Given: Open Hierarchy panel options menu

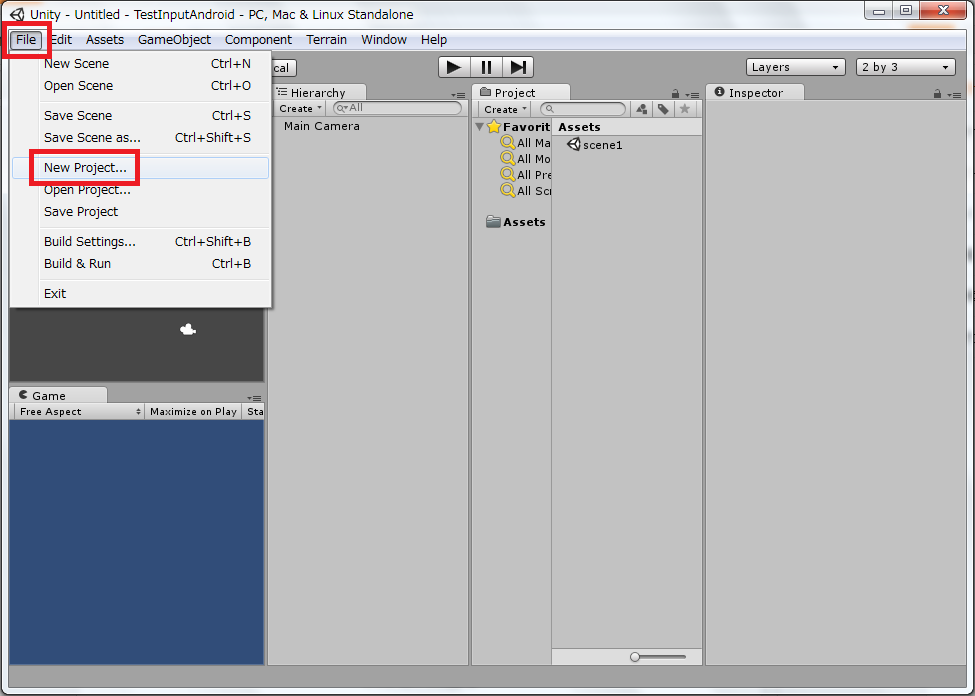Looking at the screenshot, I should [458, 95].
